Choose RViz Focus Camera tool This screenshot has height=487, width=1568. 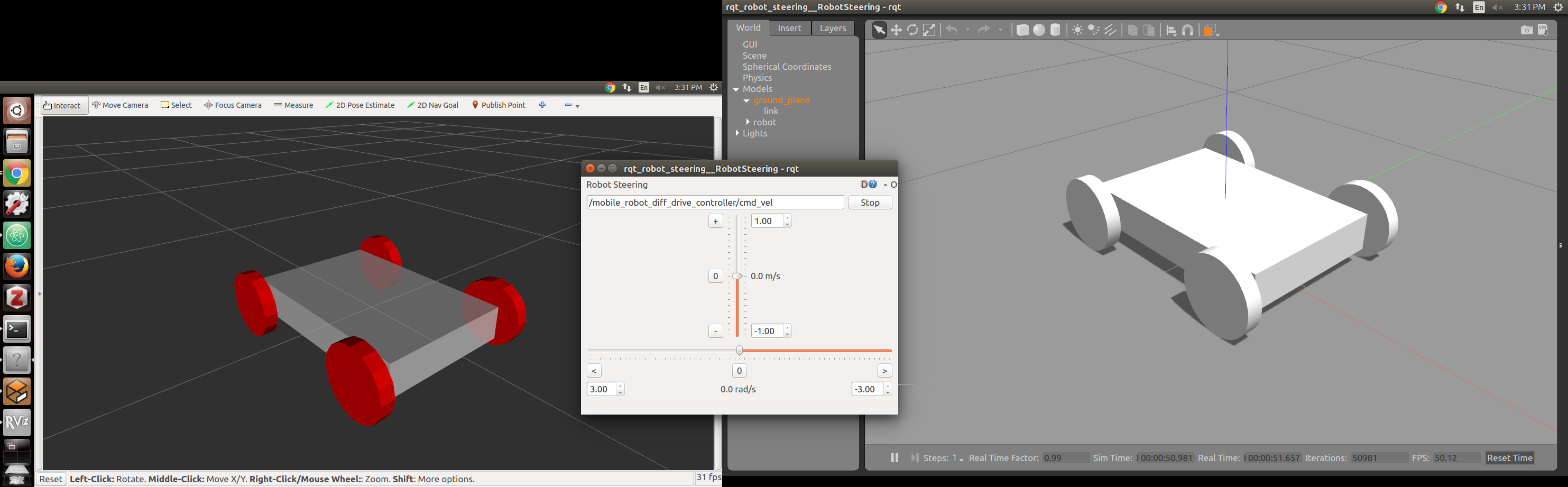(x=233, y=105)
